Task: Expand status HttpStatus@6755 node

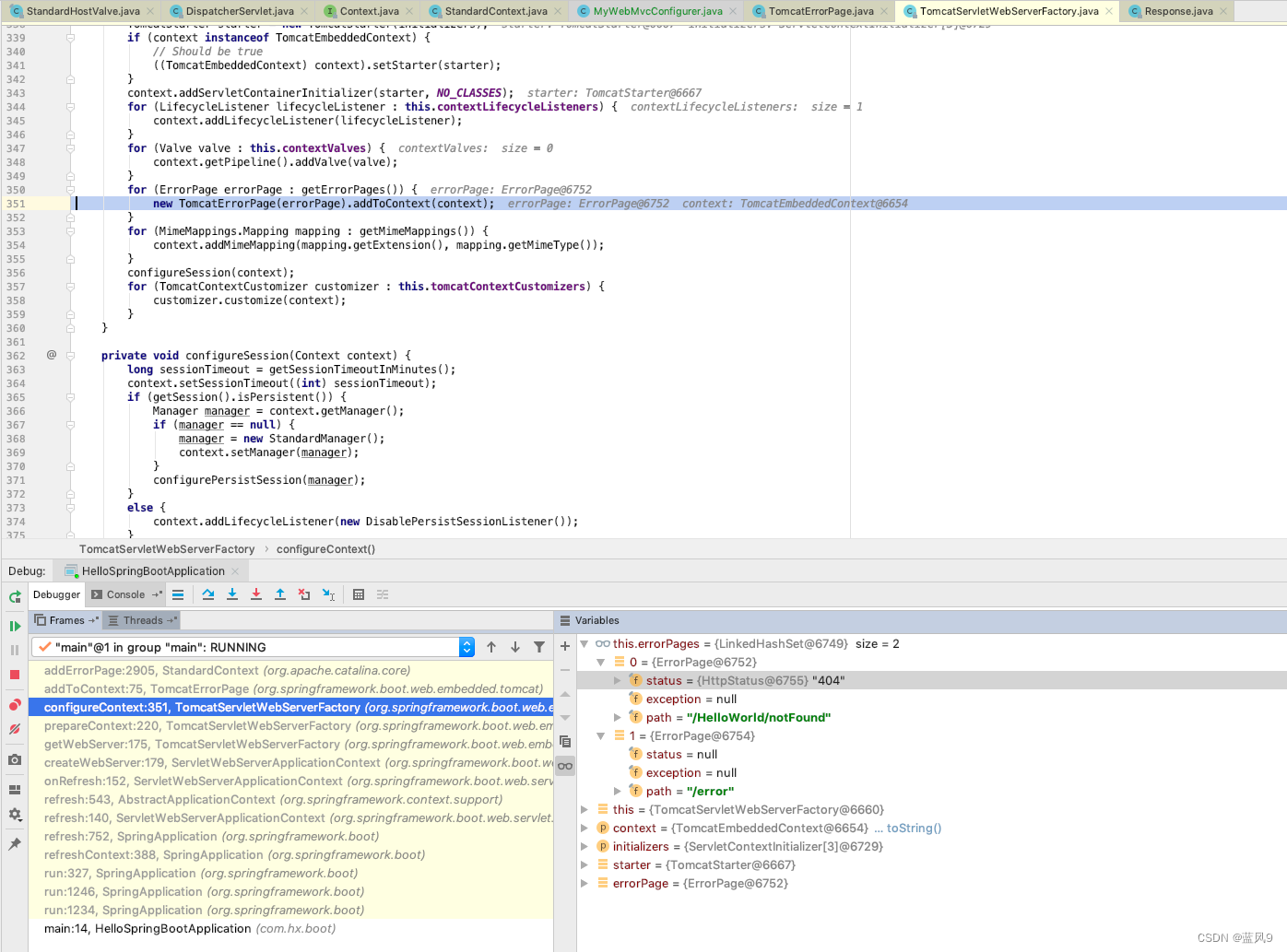Action: click(x=618, y=681)
